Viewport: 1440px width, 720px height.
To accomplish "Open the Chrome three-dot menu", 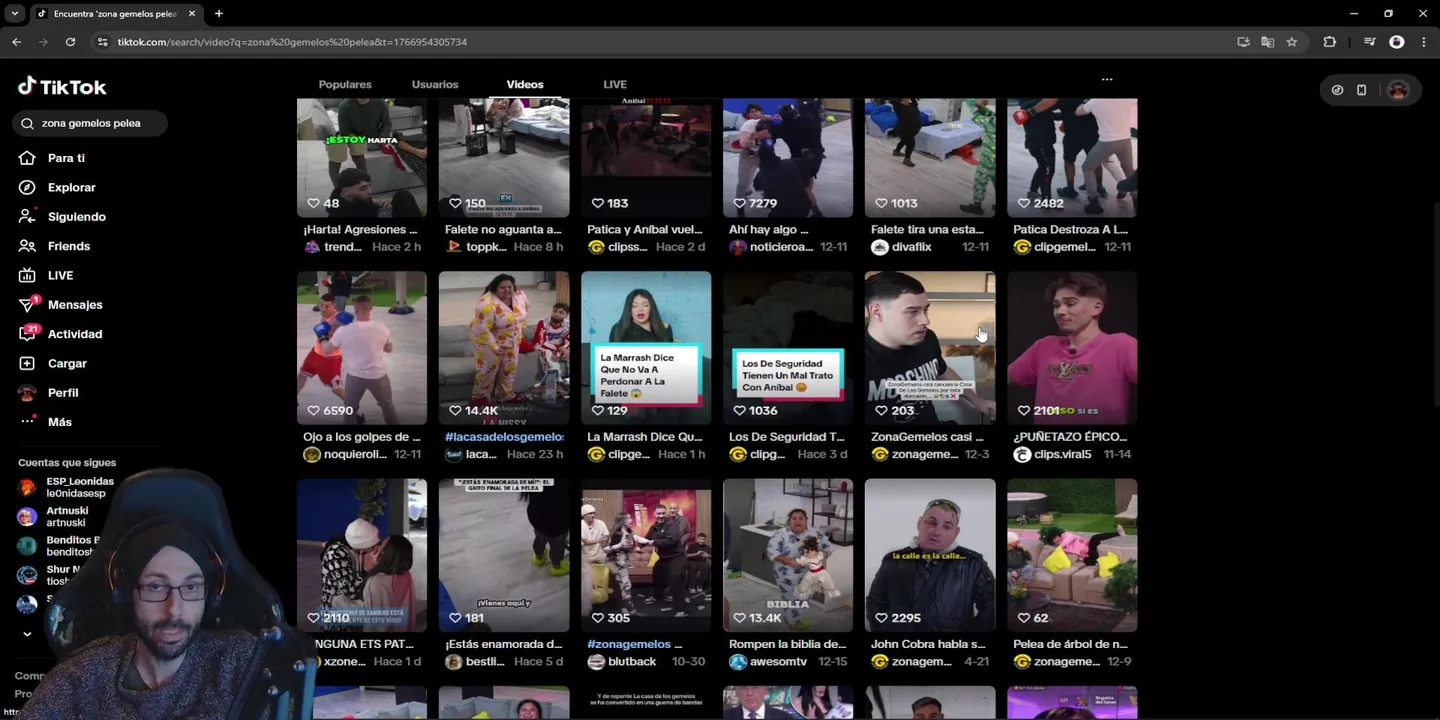I will [1424, 42].
